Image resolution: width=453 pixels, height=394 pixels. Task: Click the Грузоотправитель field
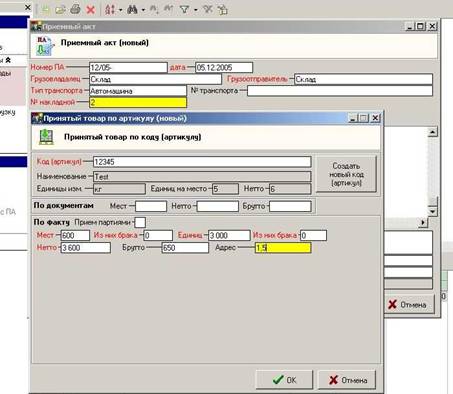click(x=363, y=79)
